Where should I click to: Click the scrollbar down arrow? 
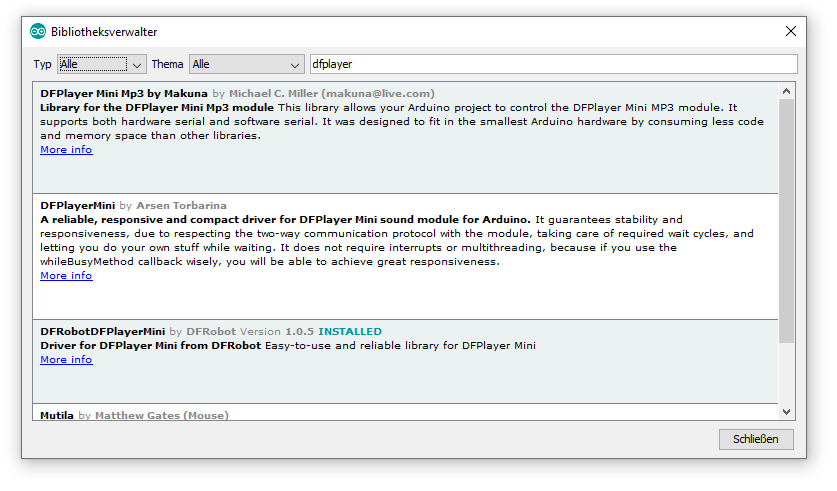(x=786, y=411)
